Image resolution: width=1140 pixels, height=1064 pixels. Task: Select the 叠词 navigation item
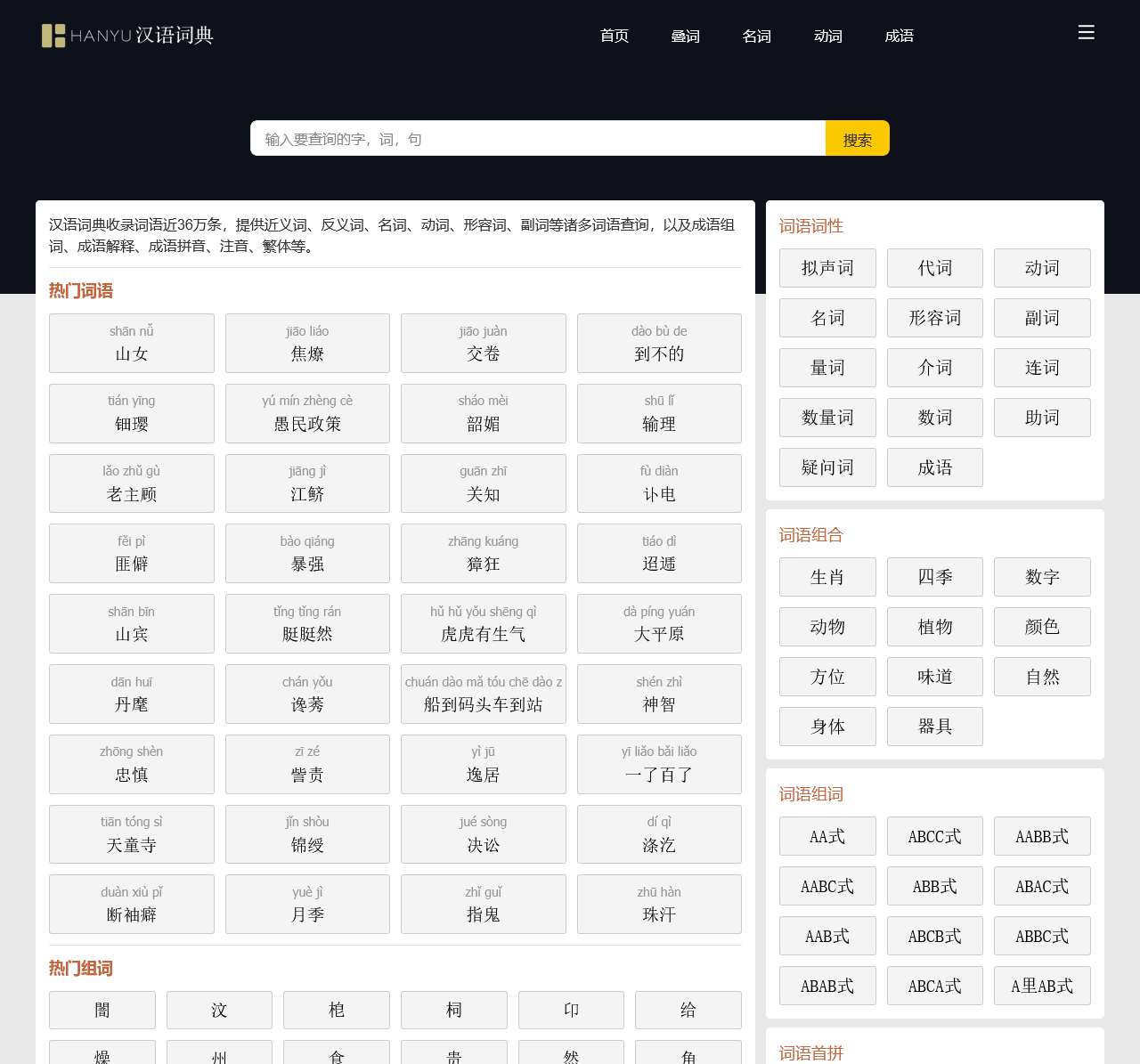coord(685,36)
